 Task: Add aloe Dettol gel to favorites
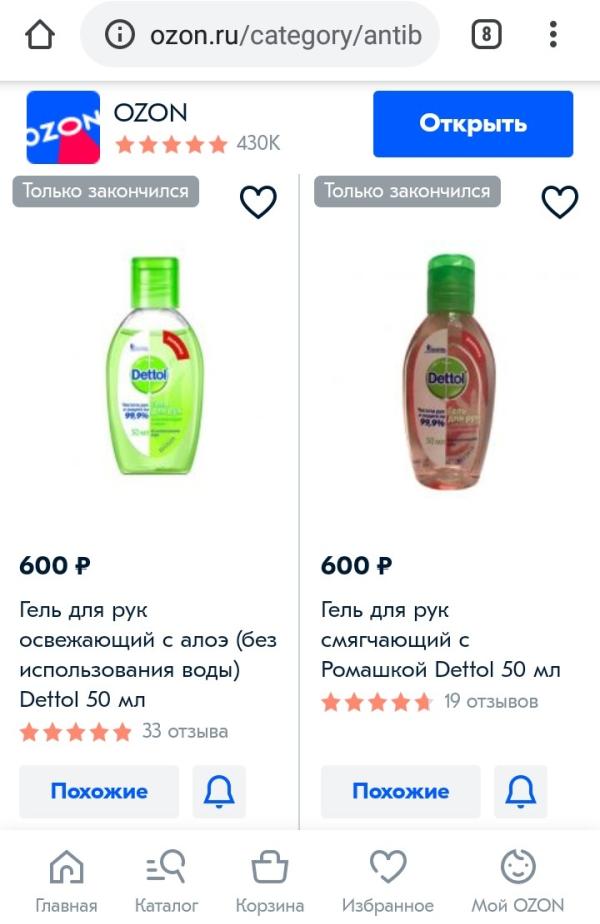258,202
